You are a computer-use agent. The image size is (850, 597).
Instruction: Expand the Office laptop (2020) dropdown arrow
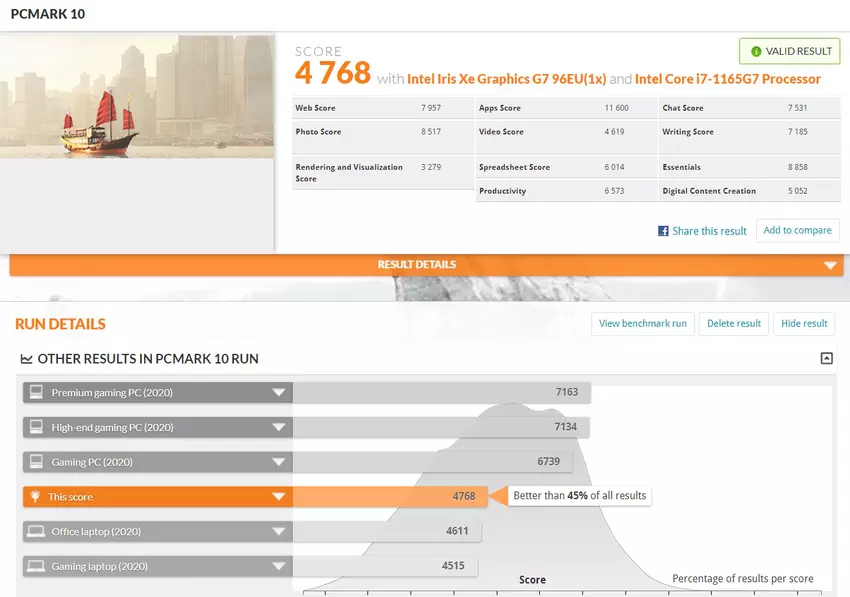pyautogui.click(x=279, y=532)
